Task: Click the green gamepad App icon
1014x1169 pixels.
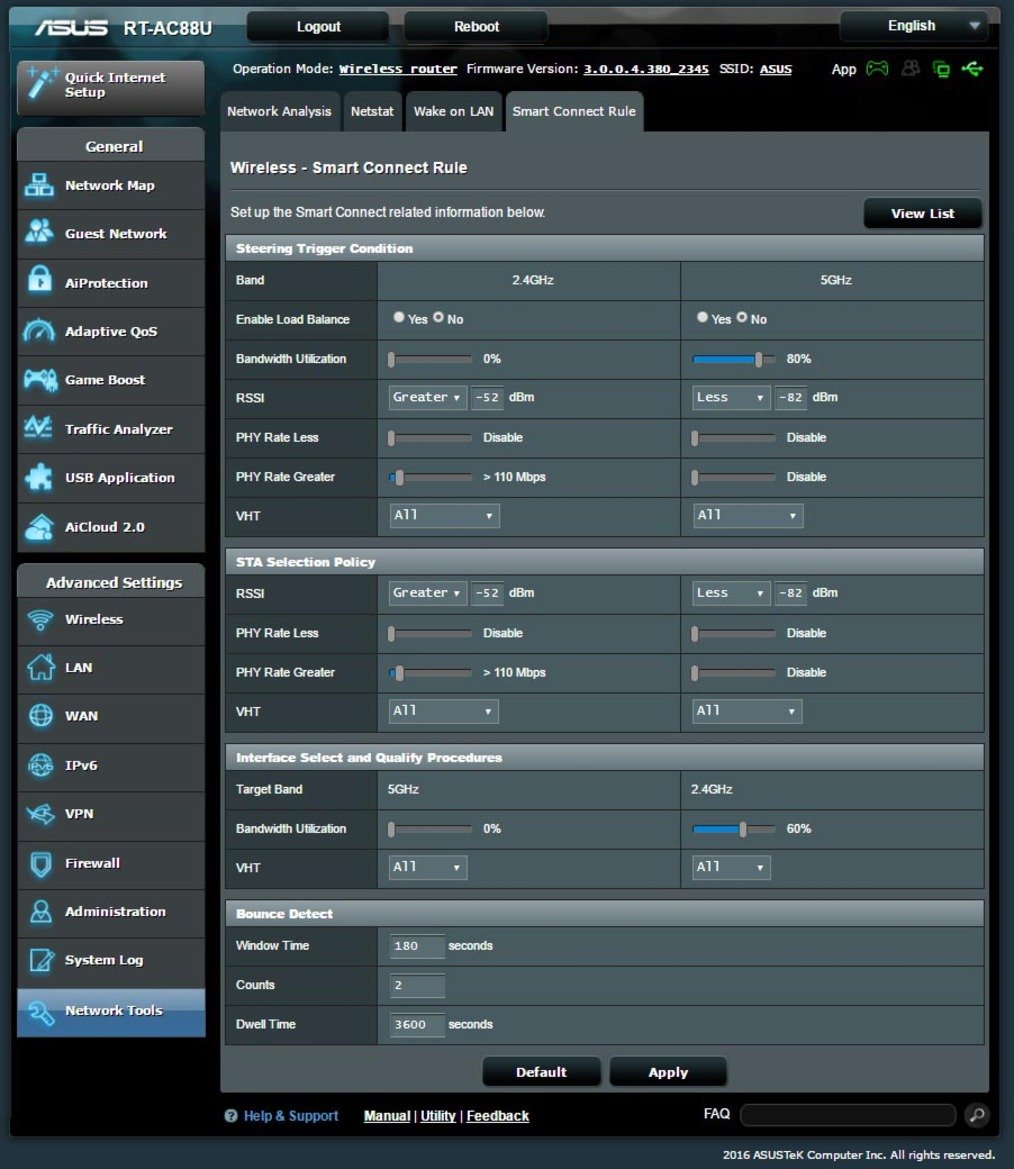Action: point(877,69)
